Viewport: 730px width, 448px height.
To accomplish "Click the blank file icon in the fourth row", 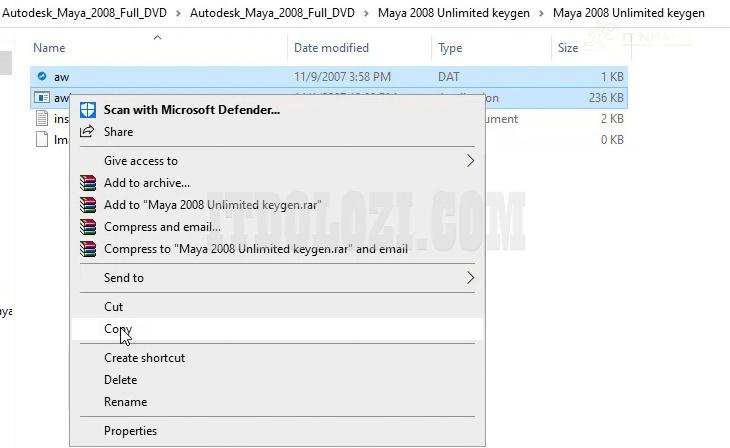I will [41, 140].
